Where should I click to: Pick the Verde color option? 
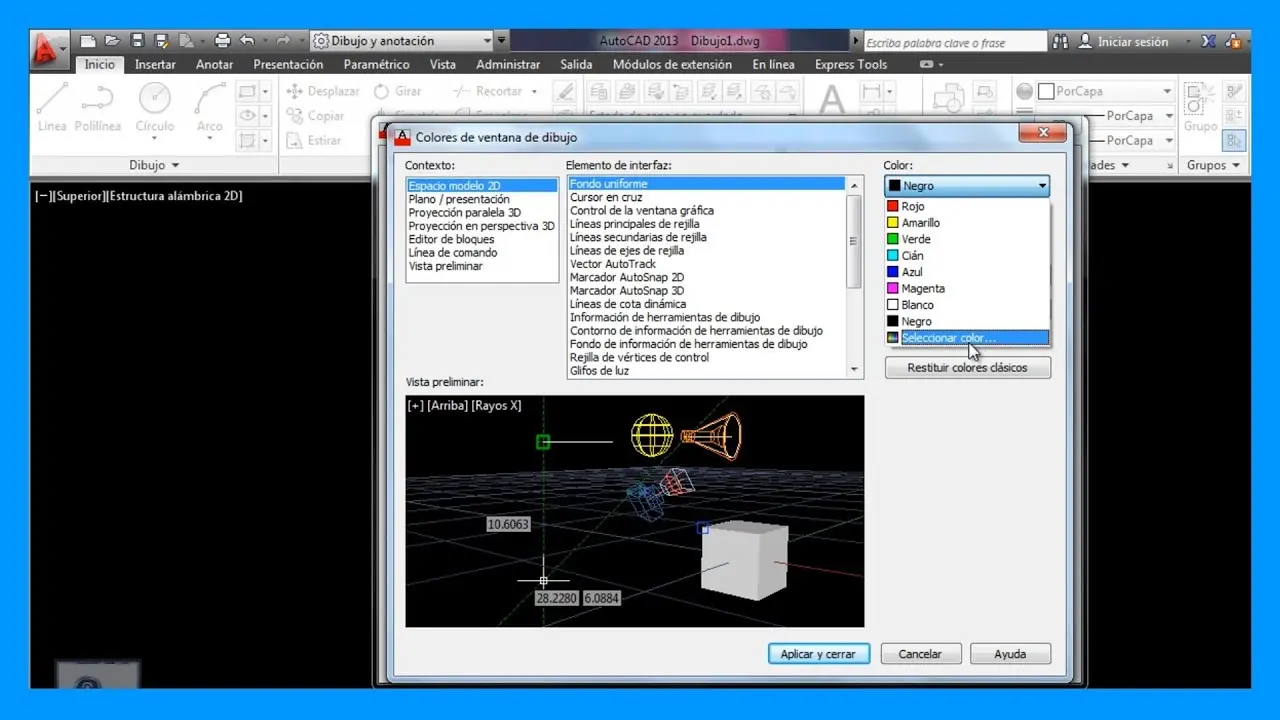tap(967, 239)
